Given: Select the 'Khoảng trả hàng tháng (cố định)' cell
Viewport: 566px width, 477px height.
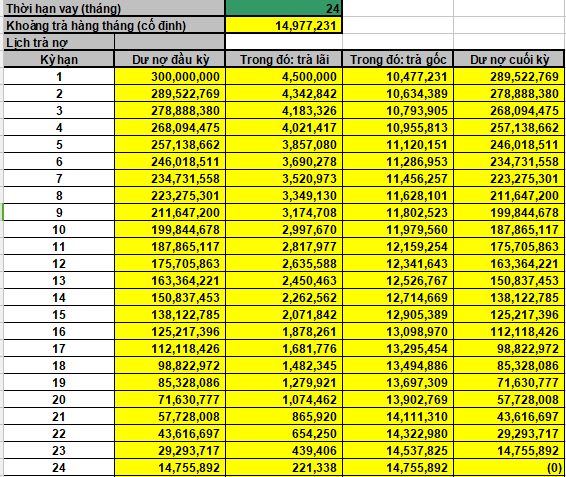Looking at the screenshot, I should click(114, 25).
